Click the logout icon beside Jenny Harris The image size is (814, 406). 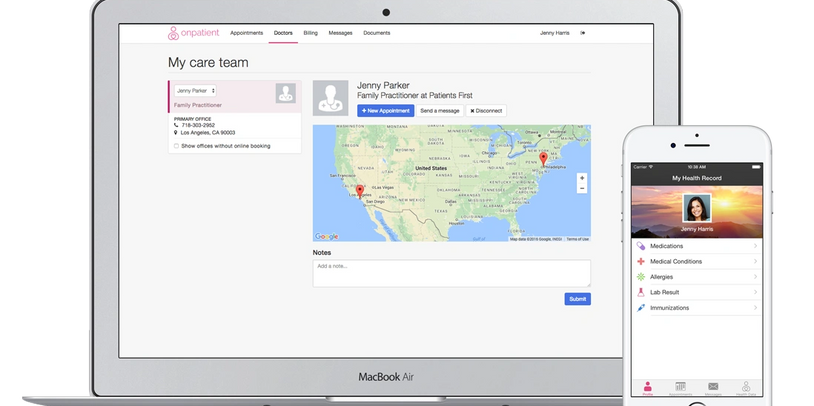(582, 33)
